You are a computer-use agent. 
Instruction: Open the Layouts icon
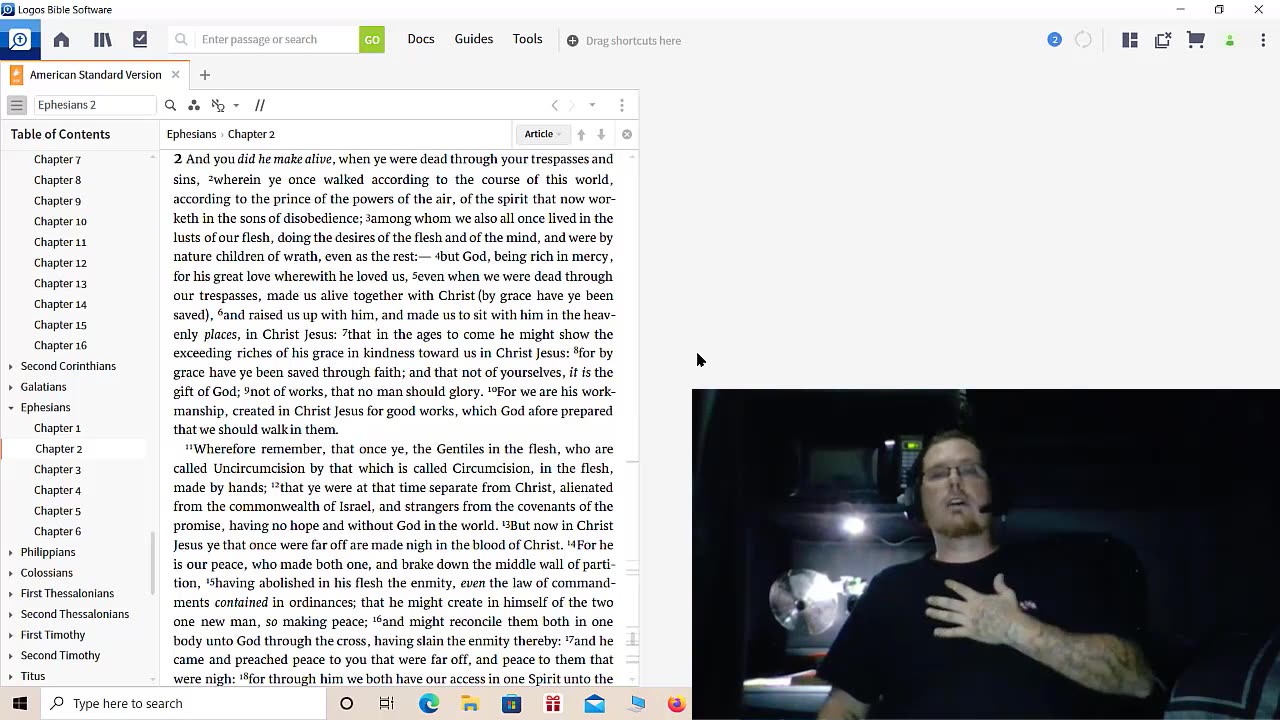1130,40
